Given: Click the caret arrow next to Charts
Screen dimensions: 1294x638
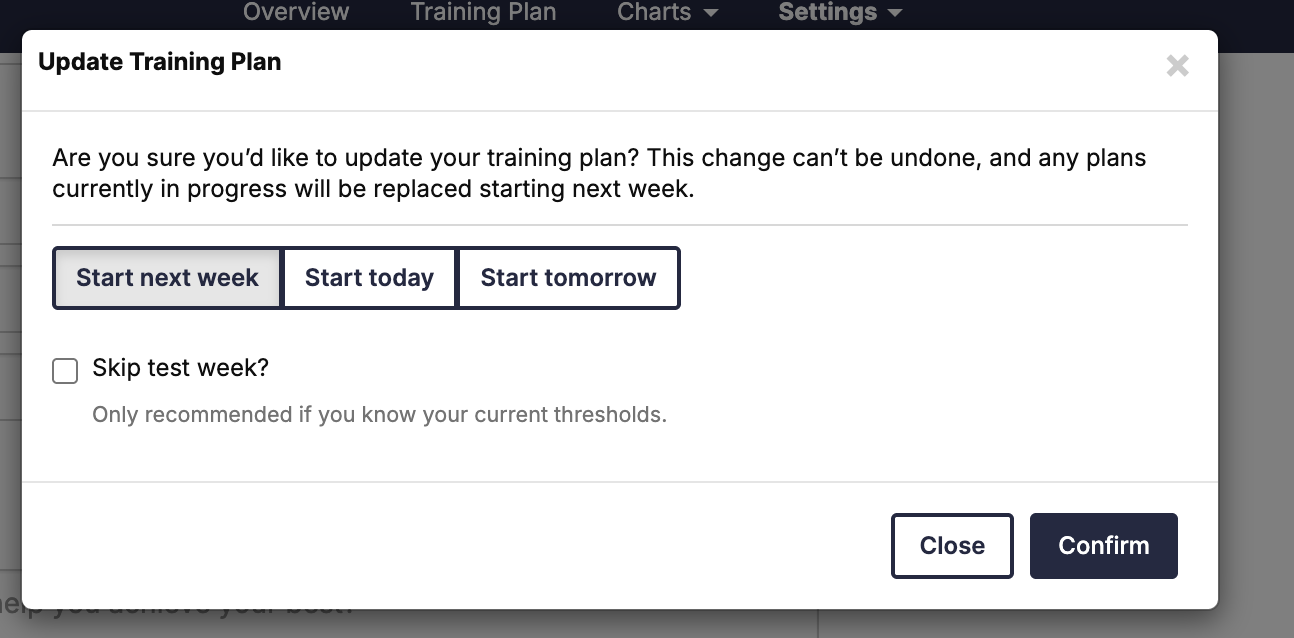Looking at the screenshot, I should point(711,13).
